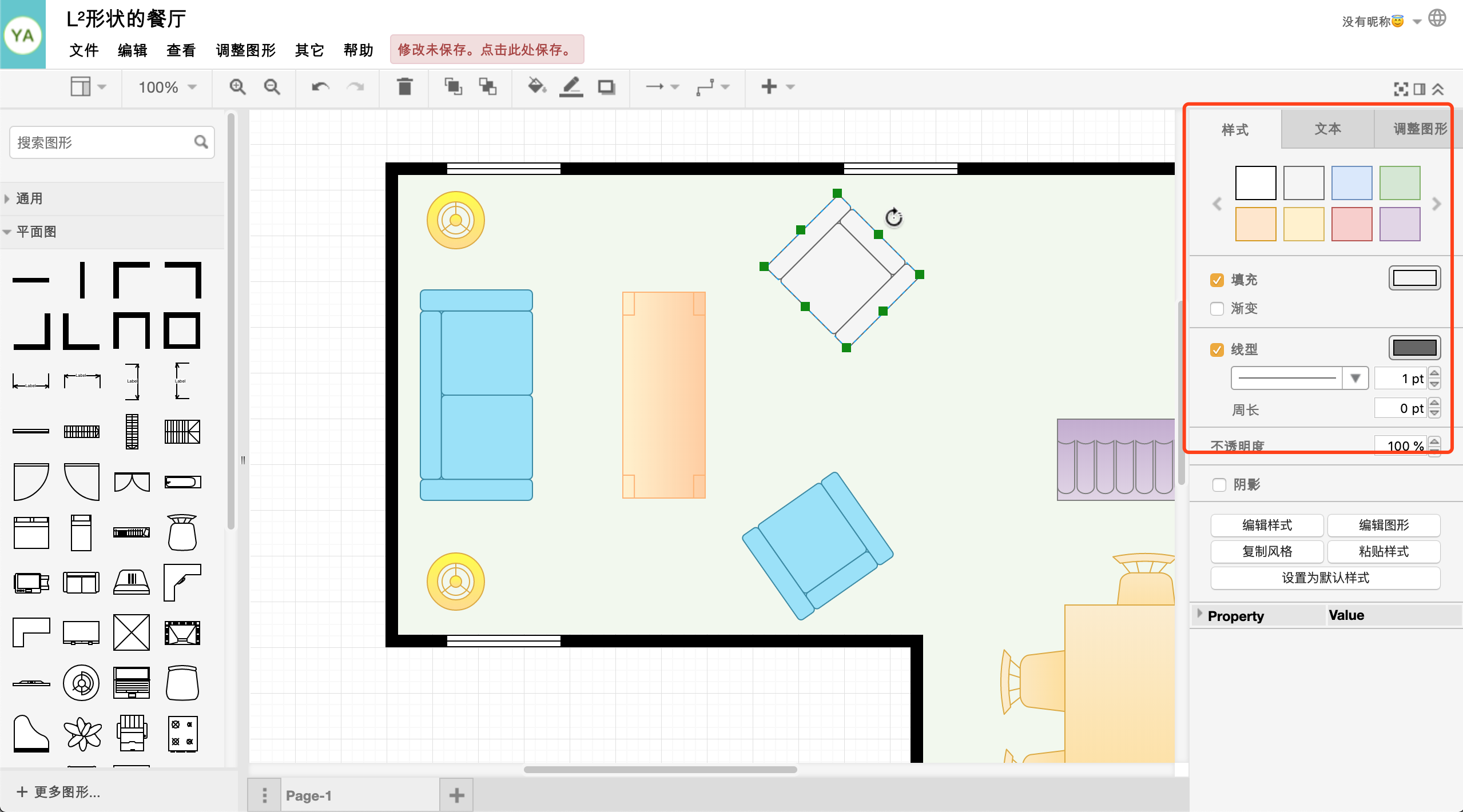The height and width of the screenshot is (812, 1463).
Task: Click the line style/stroke icon
Action: pos(1411,347)
